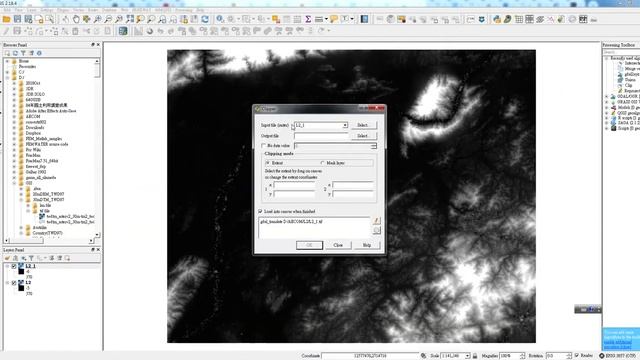Select the Pan Map hand tool
The image size is (640, 360).
(76, 19)
